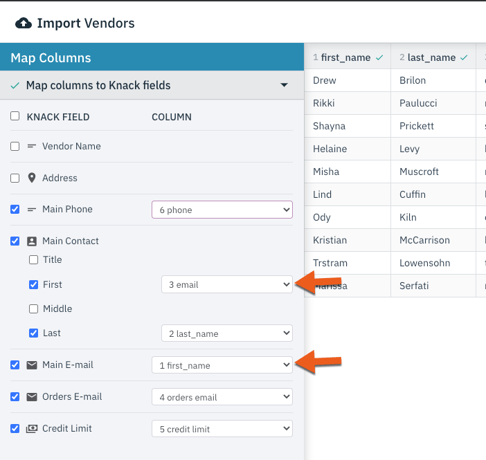Click the text icon next to Main Phone
The width and height of the screenshot is (486, 460).
[x=32, y=209]
